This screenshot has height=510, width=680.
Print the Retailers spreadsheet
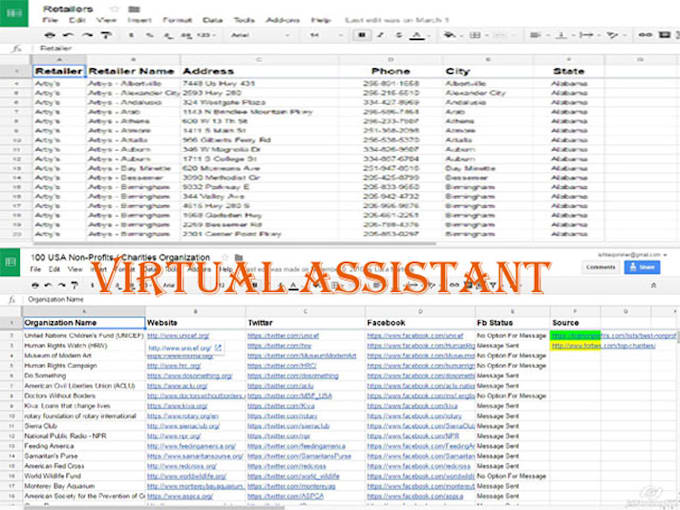click(x=50, y=35)
